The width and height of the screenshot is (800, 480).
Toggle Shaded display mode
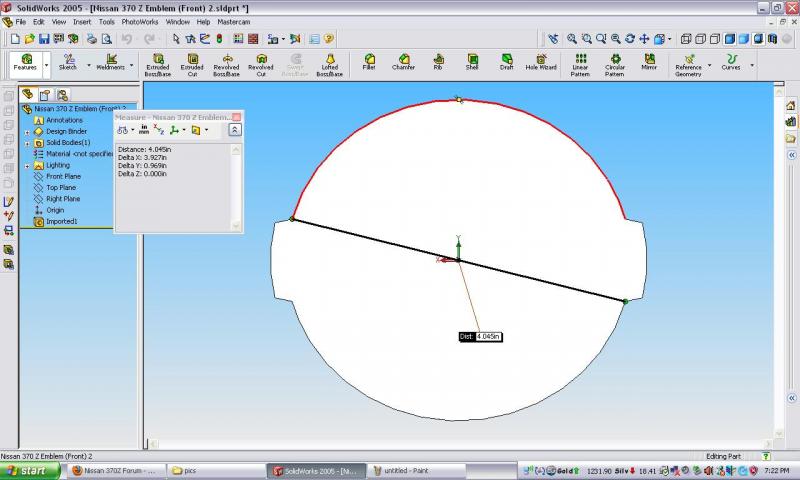pos(744,39)
